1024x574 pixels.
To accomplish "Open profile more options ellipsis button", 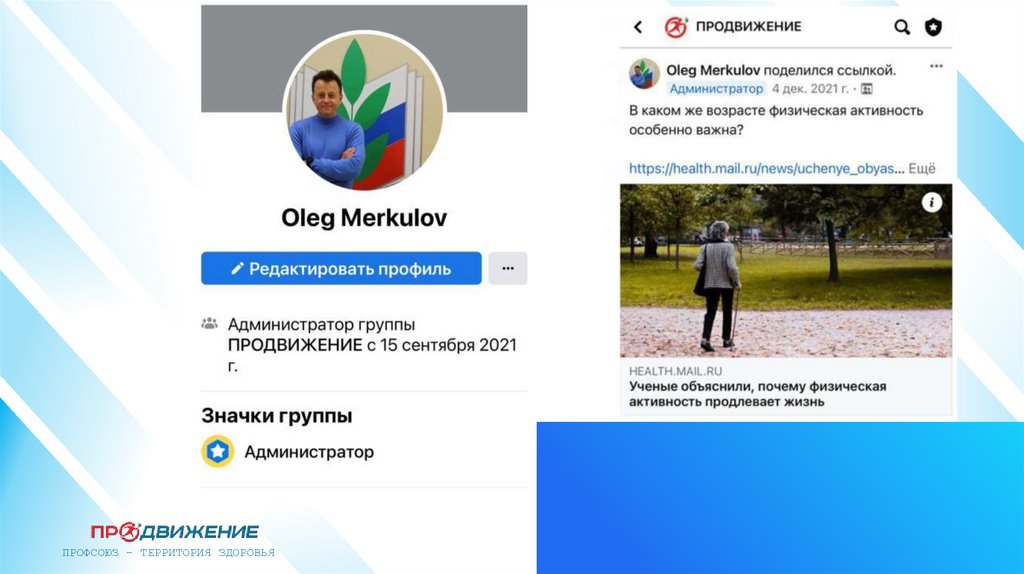I will pyautogui.click(x=507, y=268).
